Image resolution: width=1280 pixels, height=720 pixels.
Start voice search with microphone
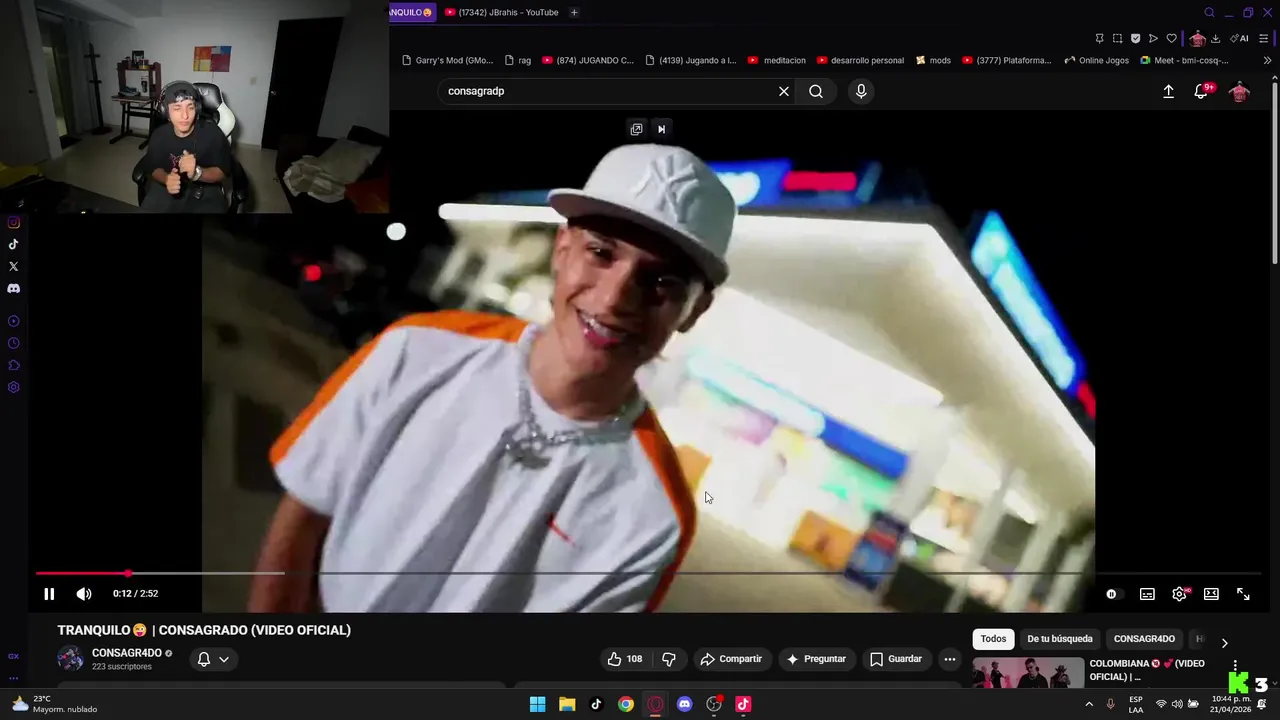tap(861, 91)
